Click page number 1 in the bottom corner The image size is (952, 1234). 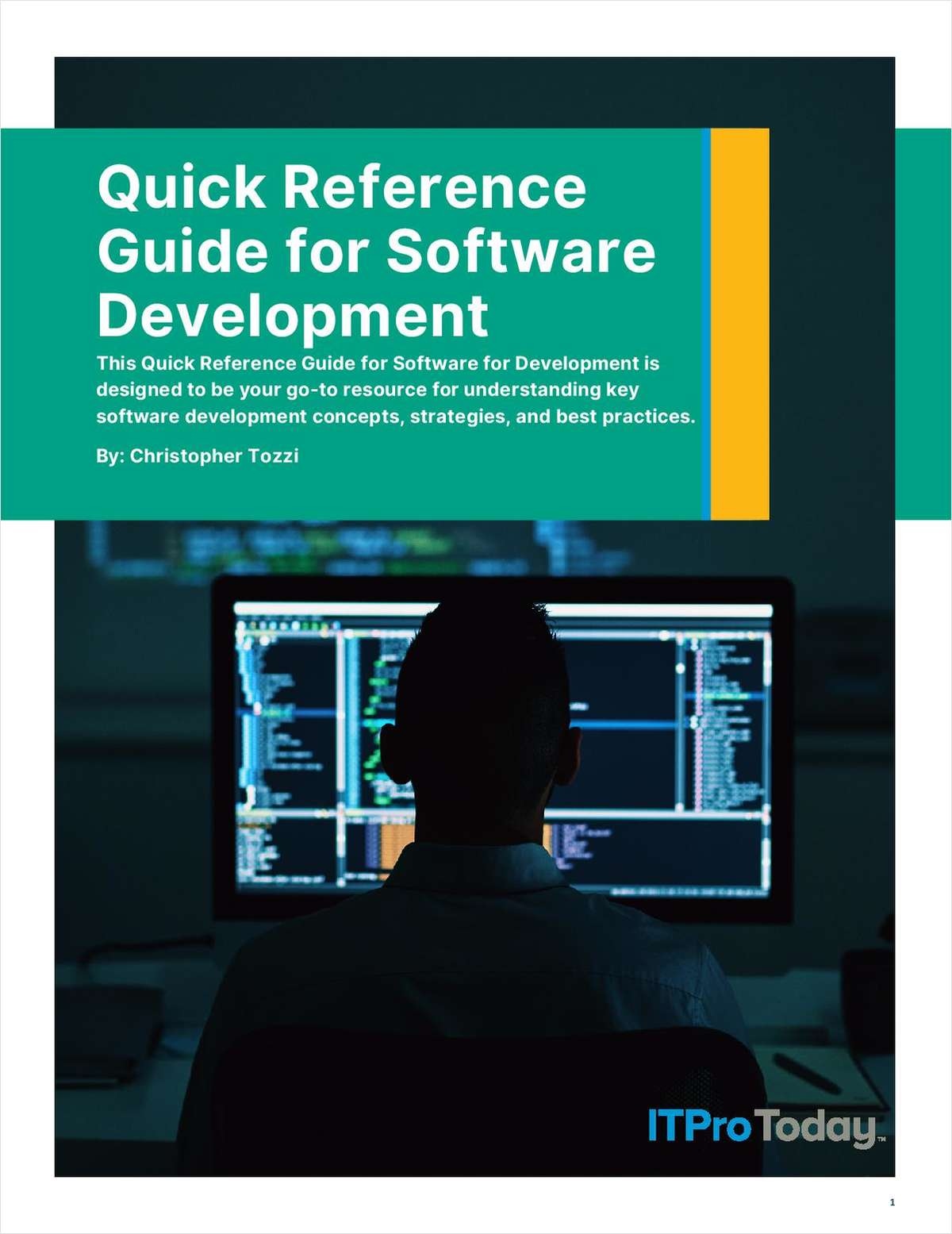coord(892,1202)
